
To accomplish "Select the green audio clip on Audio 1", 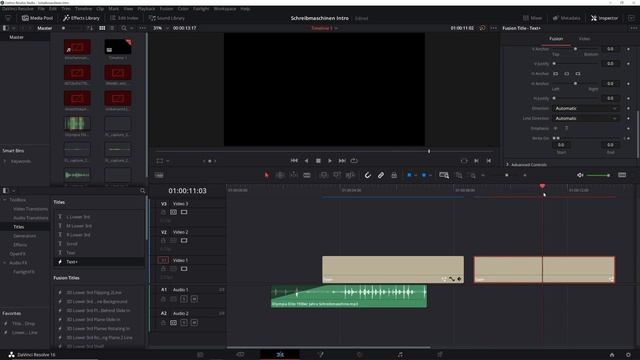I will [349, 296].
